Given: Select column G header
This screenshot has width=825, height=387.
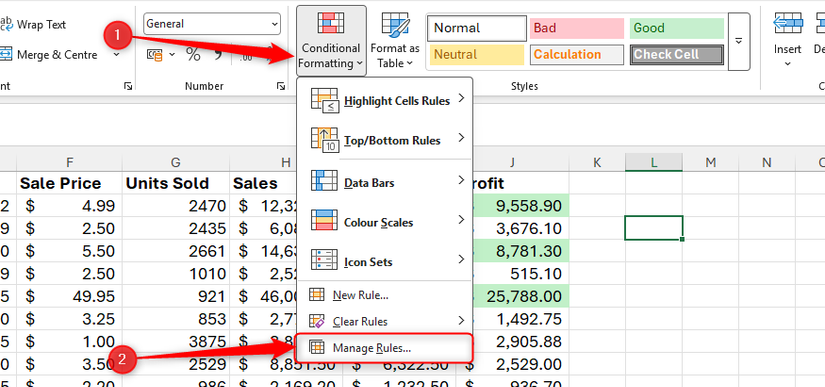Looking at the screenshot, I should 176,162.
